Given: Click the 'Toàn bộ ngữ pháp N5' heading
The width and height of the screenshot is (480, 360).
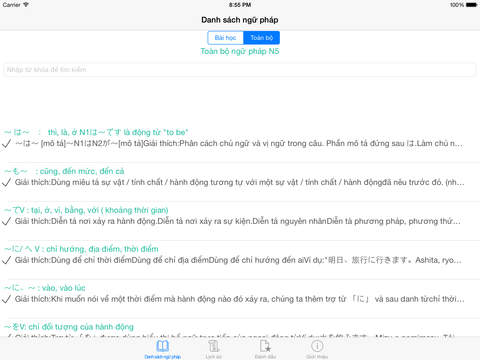Looking at the screenshot, I should 240,51.
